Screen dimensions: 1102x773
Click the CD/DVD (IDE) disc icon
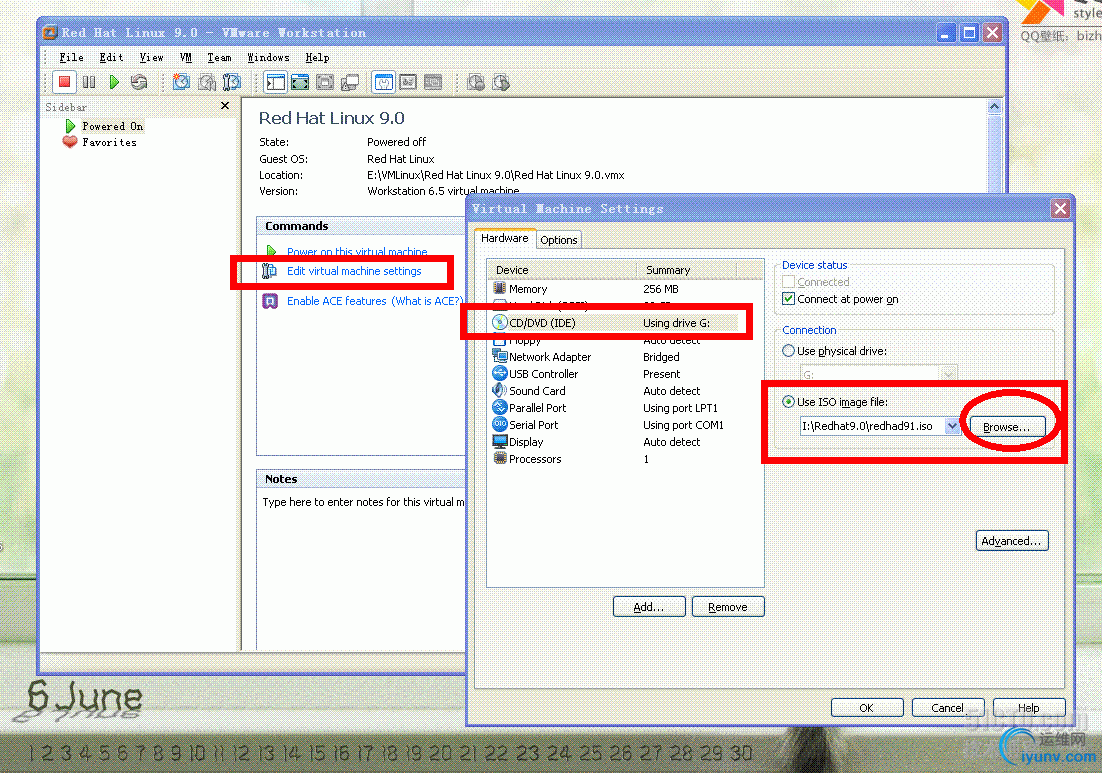tap(500, 323)
